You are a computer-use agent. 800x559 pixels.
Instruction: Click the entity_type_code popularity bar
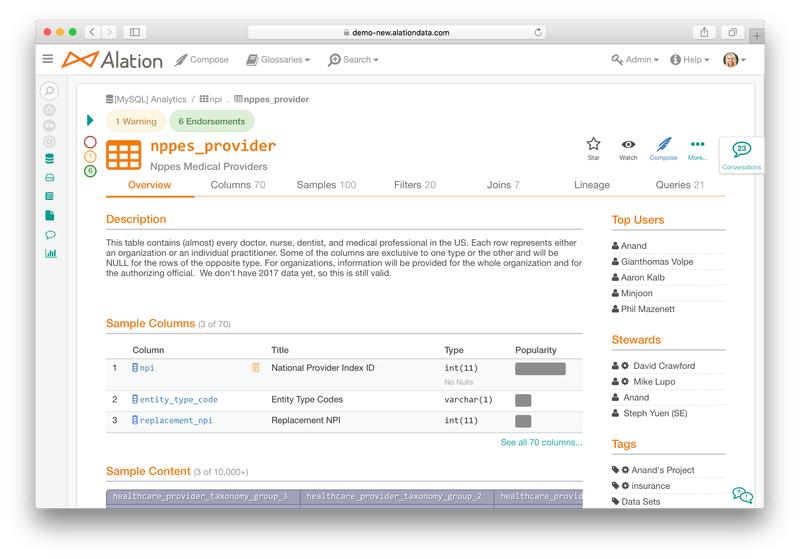click(523, 400)
